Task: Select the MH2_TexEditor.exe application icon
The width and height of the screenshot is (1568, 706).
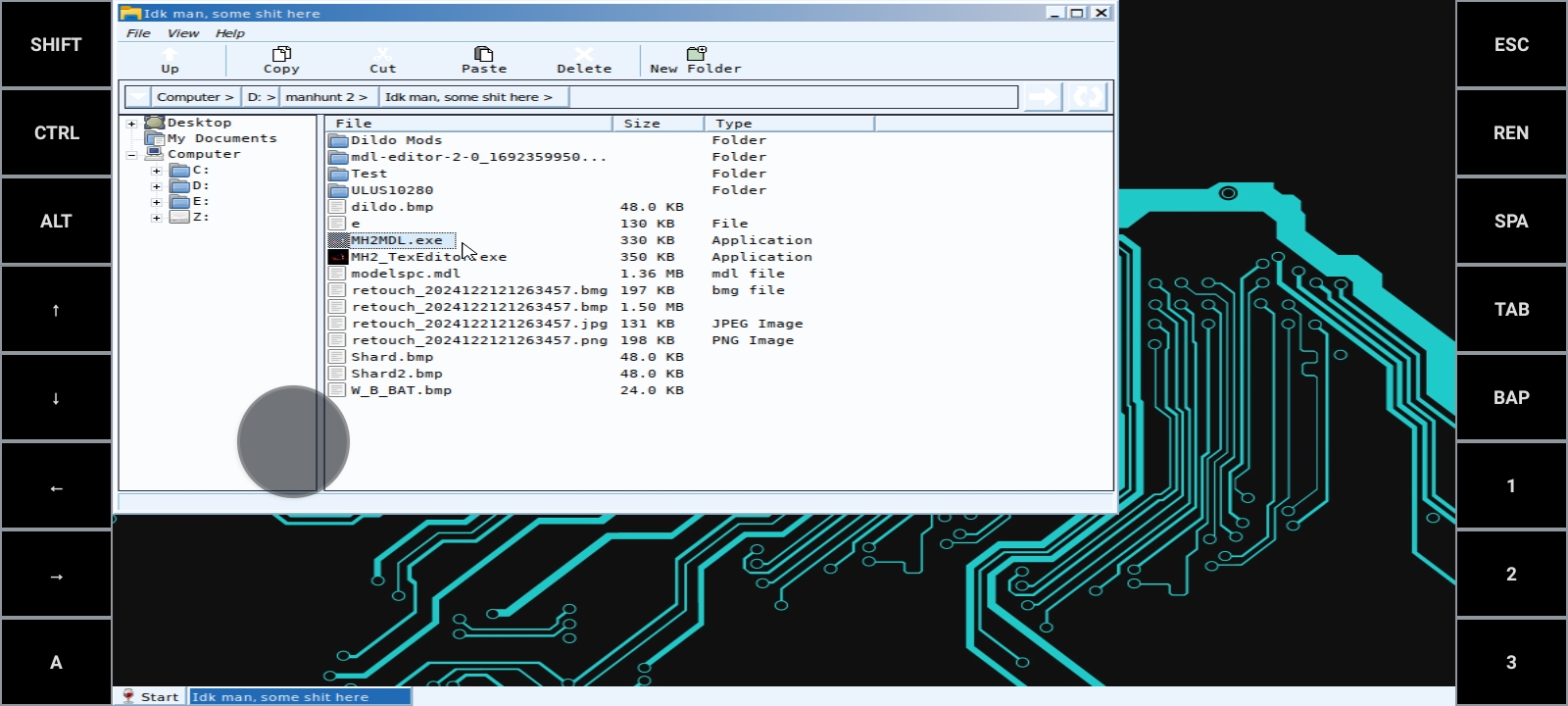Action: click(x=338, y=257)
